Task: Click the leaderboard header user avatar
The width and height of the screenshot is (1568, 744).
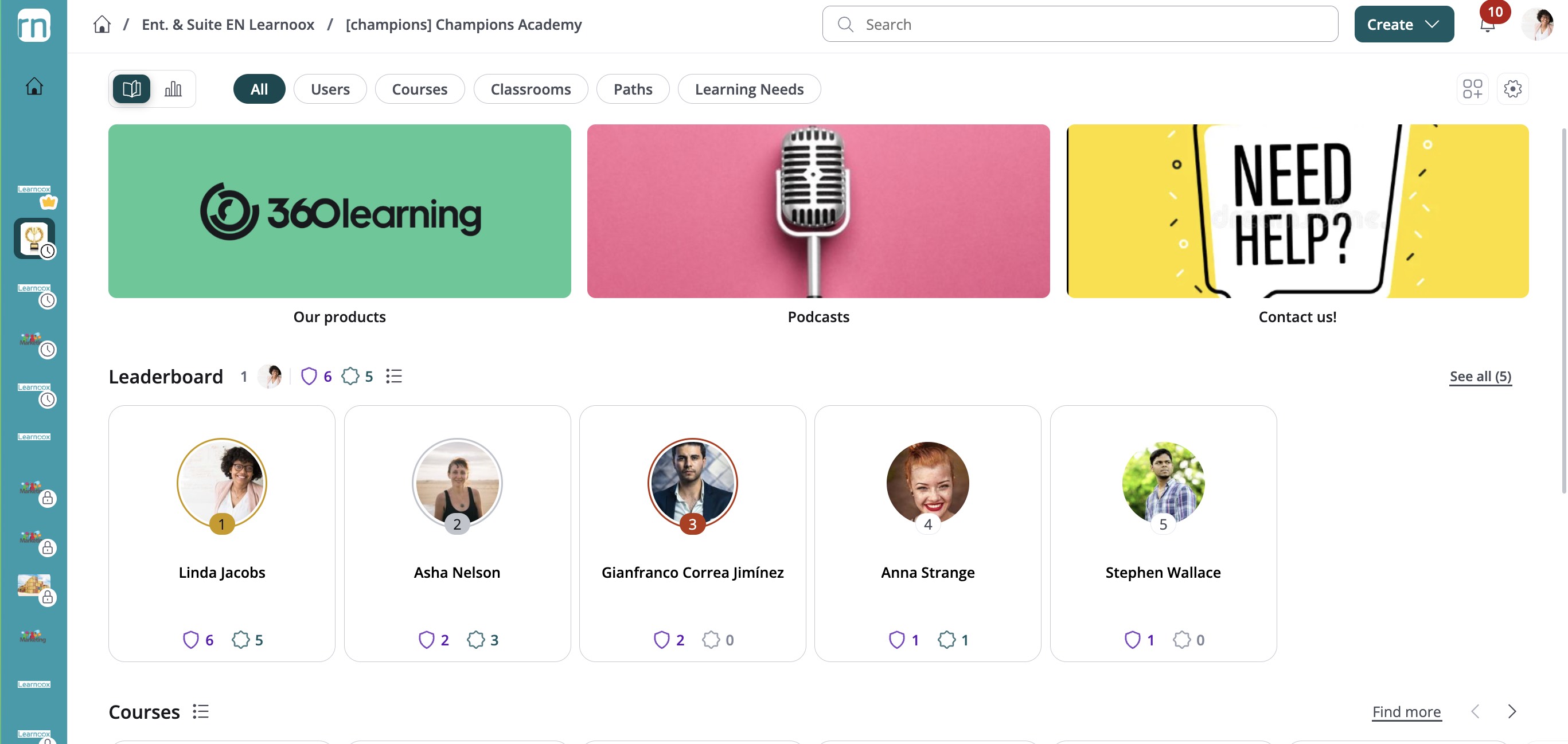Action: click(270, 376)
